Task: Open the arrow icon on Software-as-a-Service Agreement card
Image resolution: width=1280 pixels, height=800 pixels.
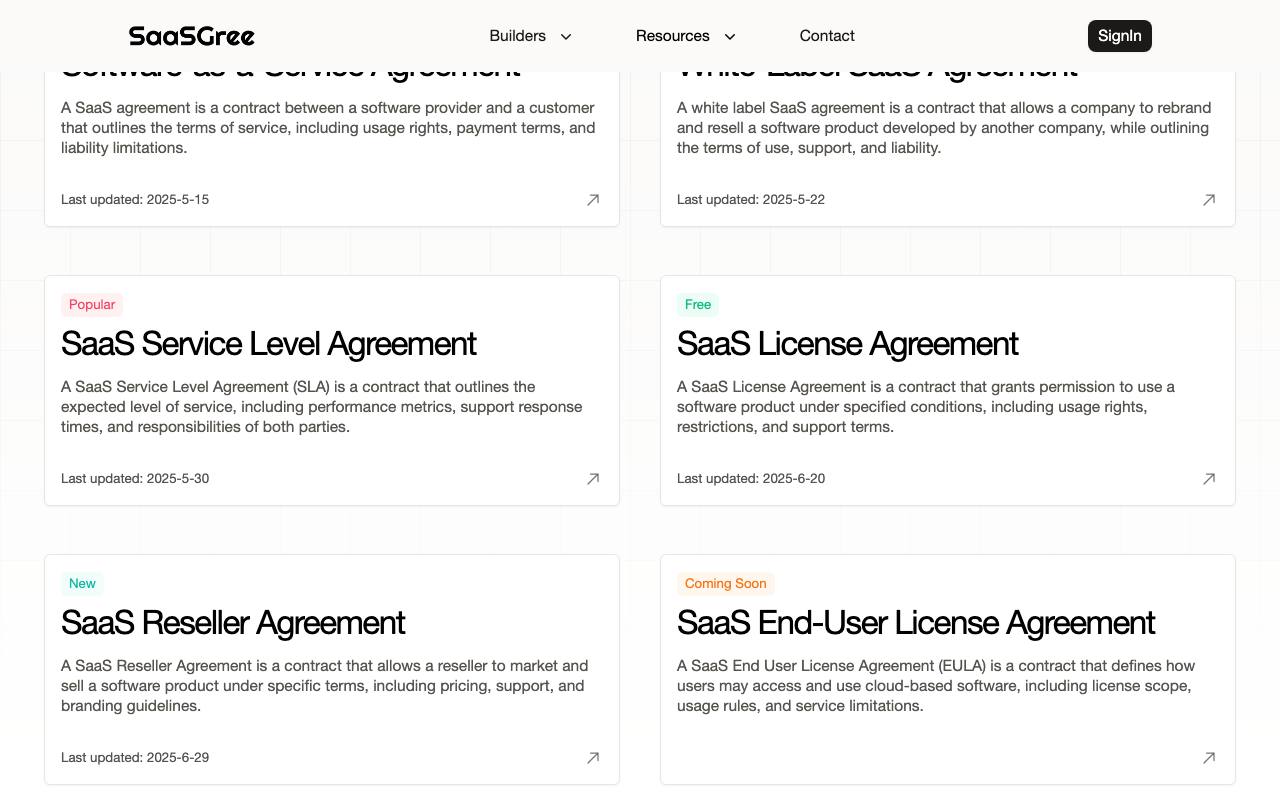Action: [x=593, y=200]
